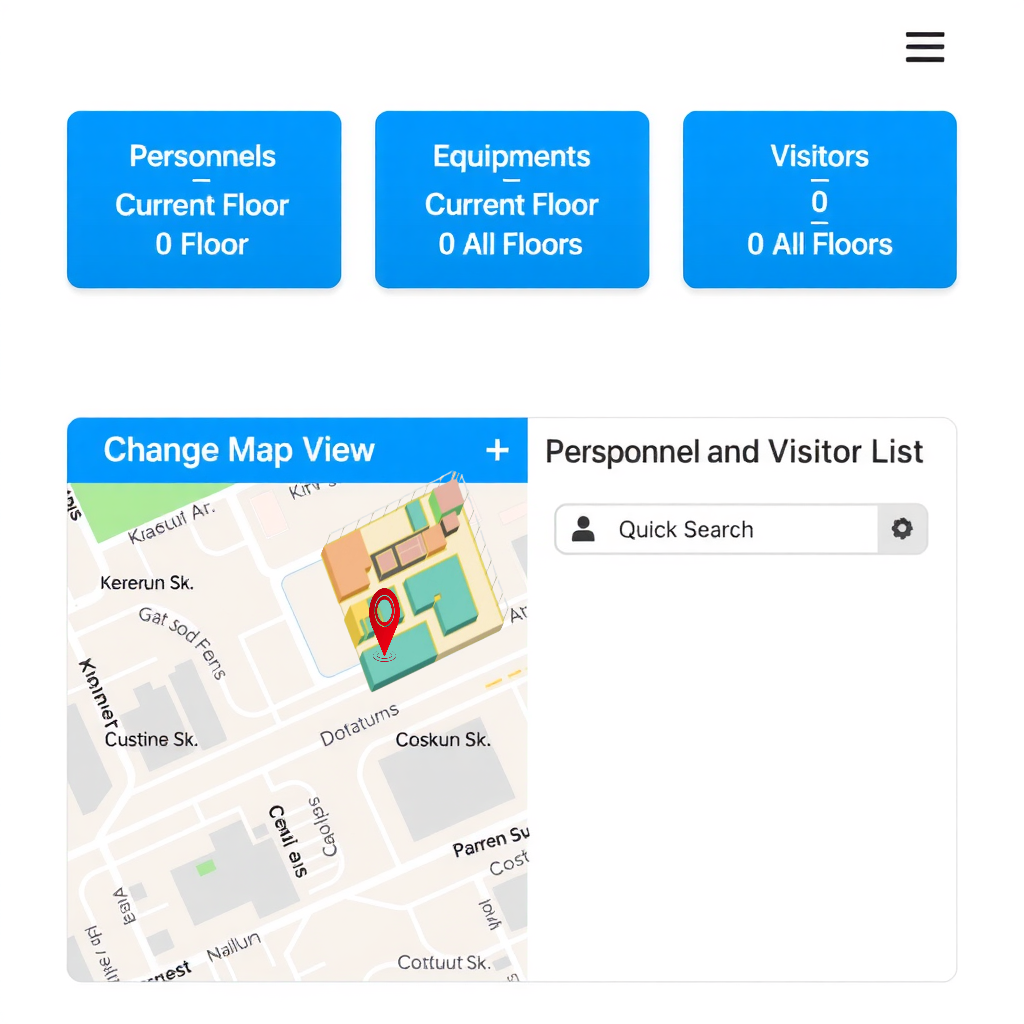This screenshot has width=1024, height=1024.
Task: Click the Custine Sk. street label
Action: (151, 740)
